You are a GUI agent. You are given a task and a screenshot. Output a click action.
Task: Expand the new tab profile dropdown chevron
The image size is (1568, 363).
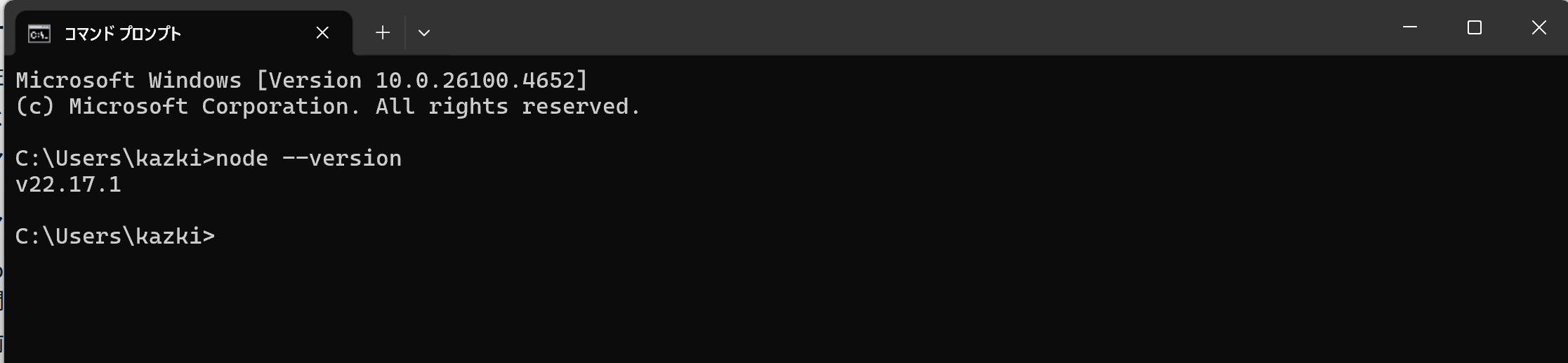coord(423,33)
